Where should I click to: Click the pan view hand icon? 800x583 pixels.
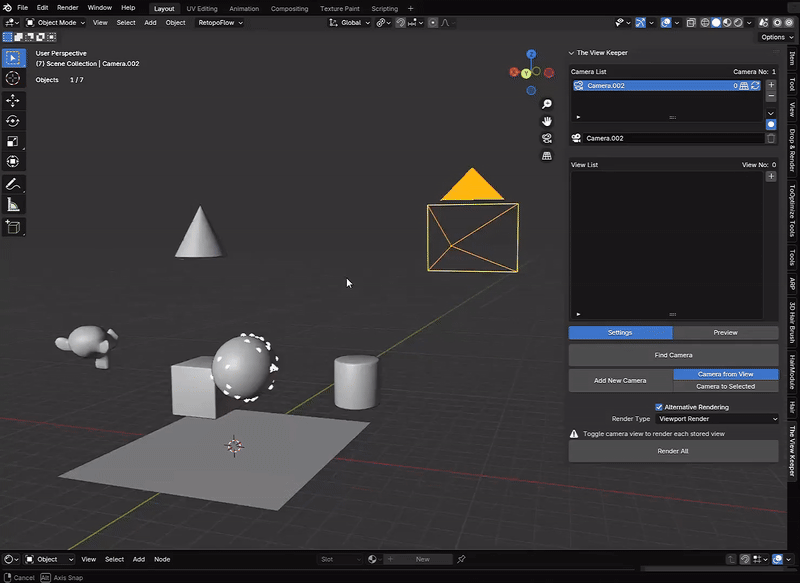[x=546, y=121]
